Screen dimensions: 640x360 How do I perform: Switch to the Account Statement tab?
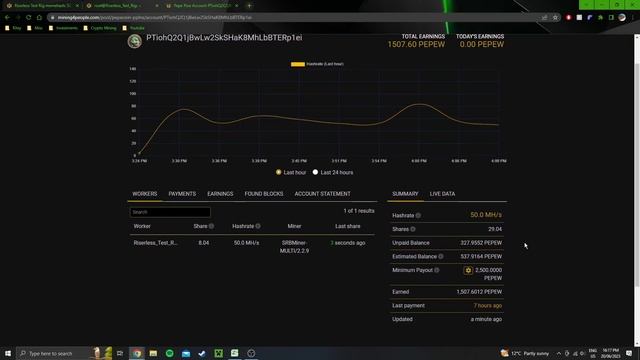coord(322,194)
